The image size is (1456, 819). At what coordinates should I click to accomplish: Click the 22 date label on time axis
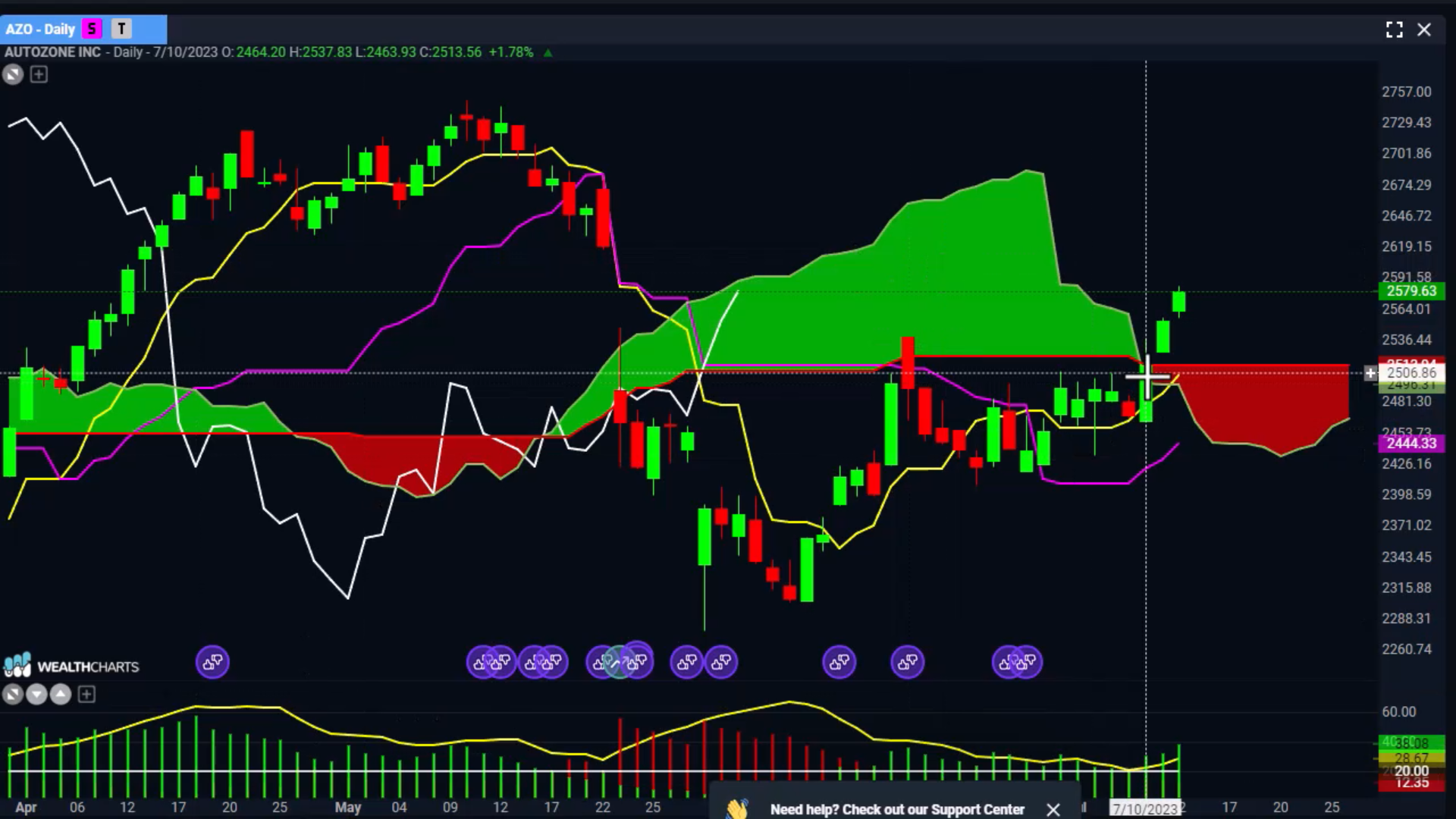click(x=602, y=807)
